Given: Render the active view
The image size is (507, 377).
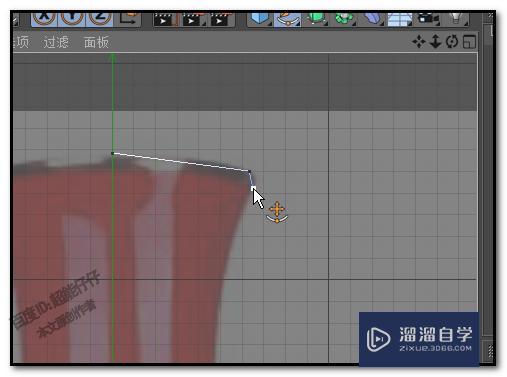Looking at the screenshot, I should pos(165,20).
